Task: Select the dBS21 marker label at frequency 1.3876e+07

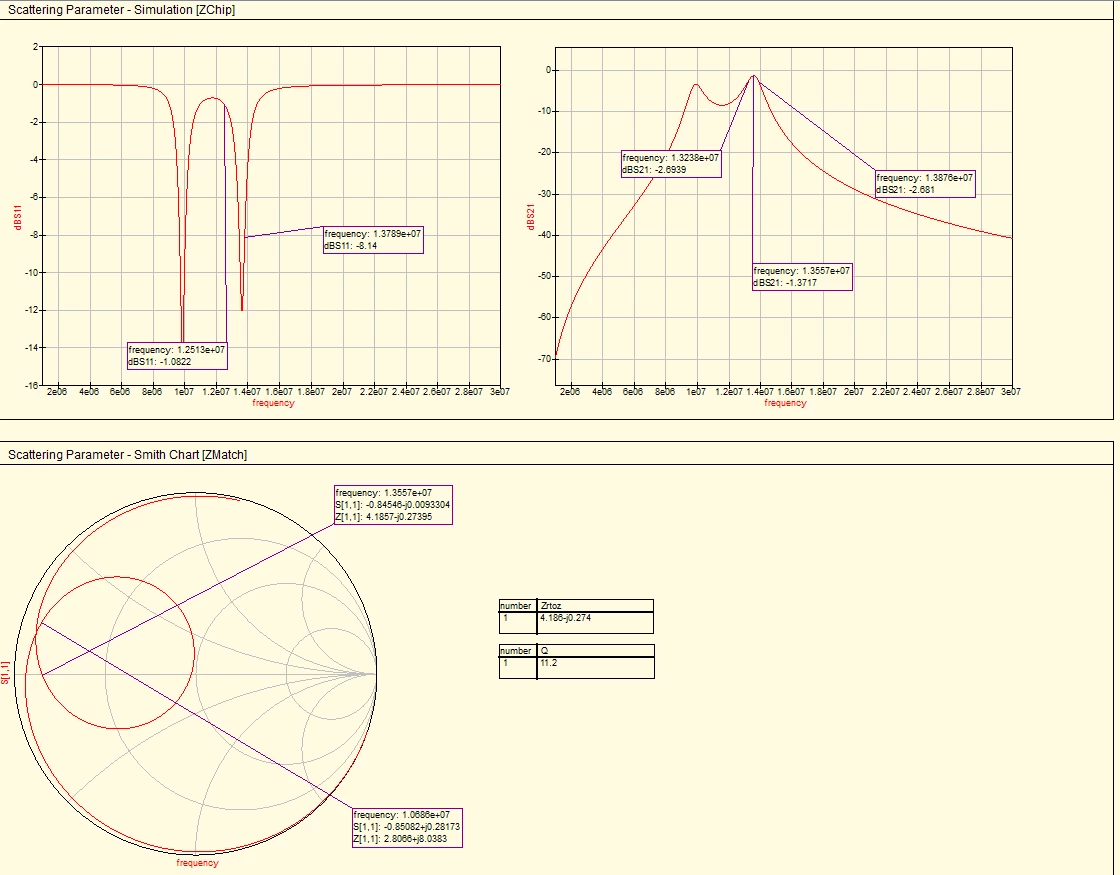Action: 925,184
